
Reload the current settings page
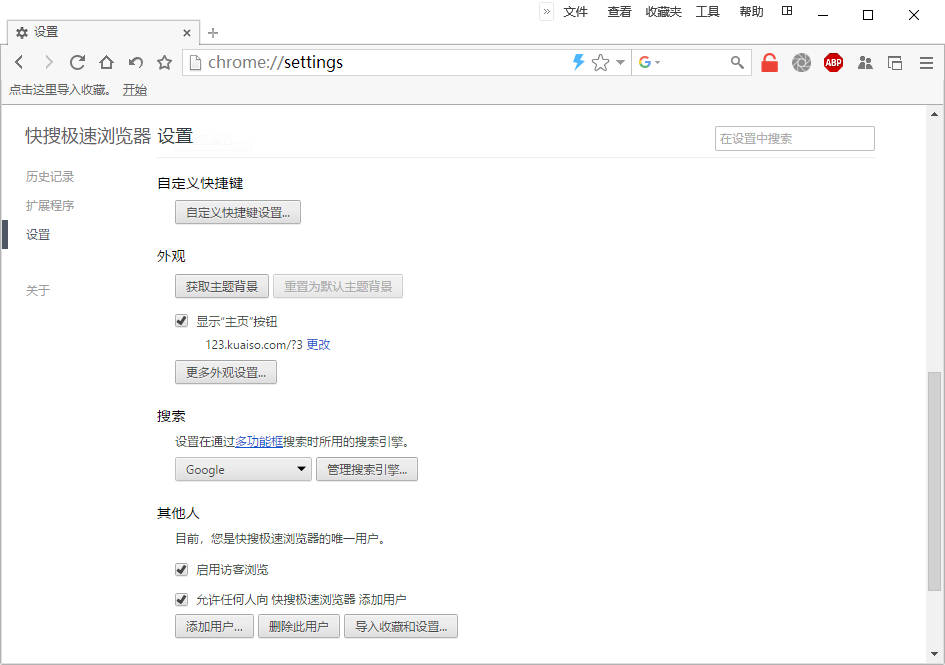pos(77,63)
